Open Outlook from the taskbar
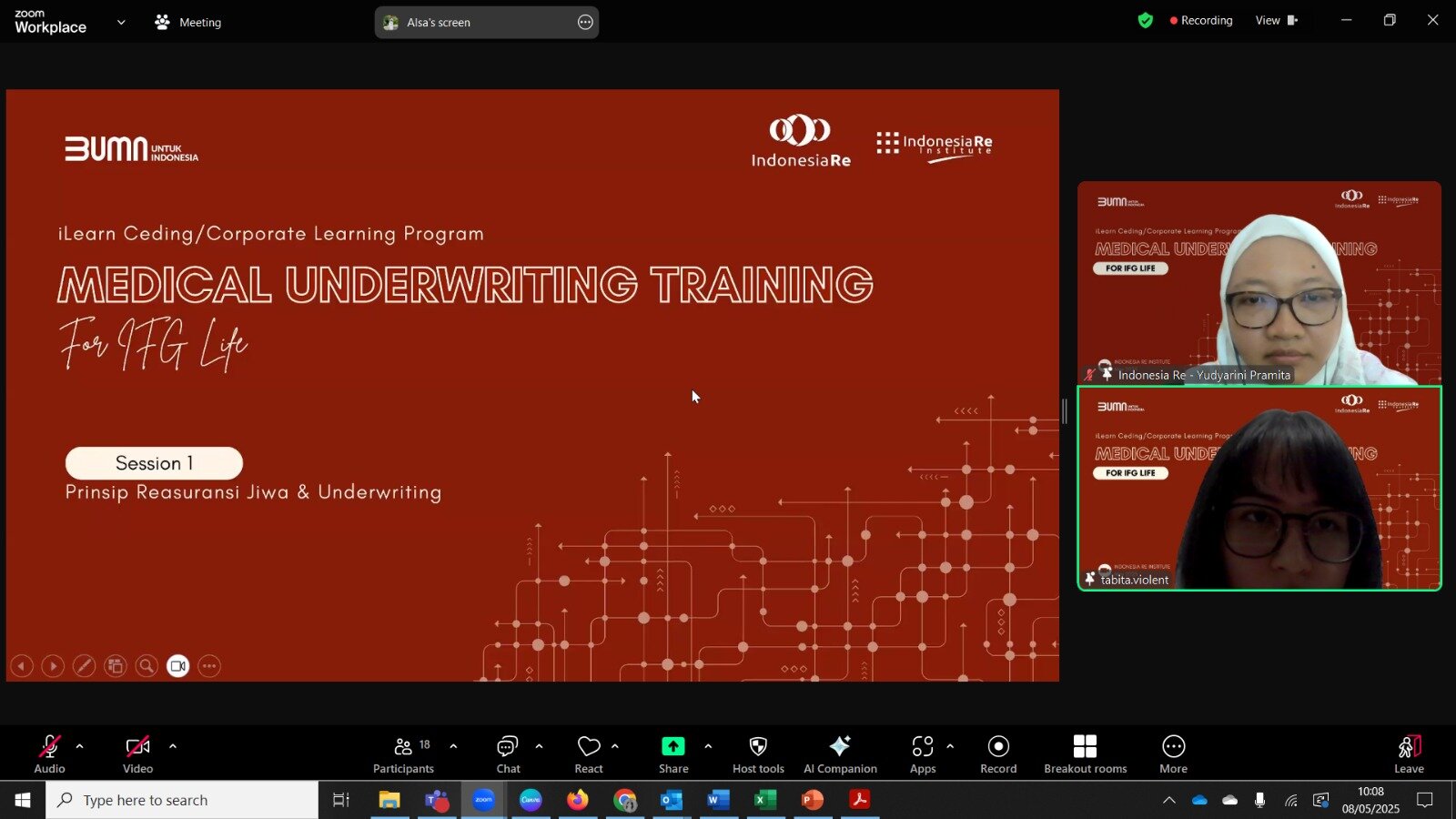The width and height of the screenshot is (1456, 819). (672, 800)
